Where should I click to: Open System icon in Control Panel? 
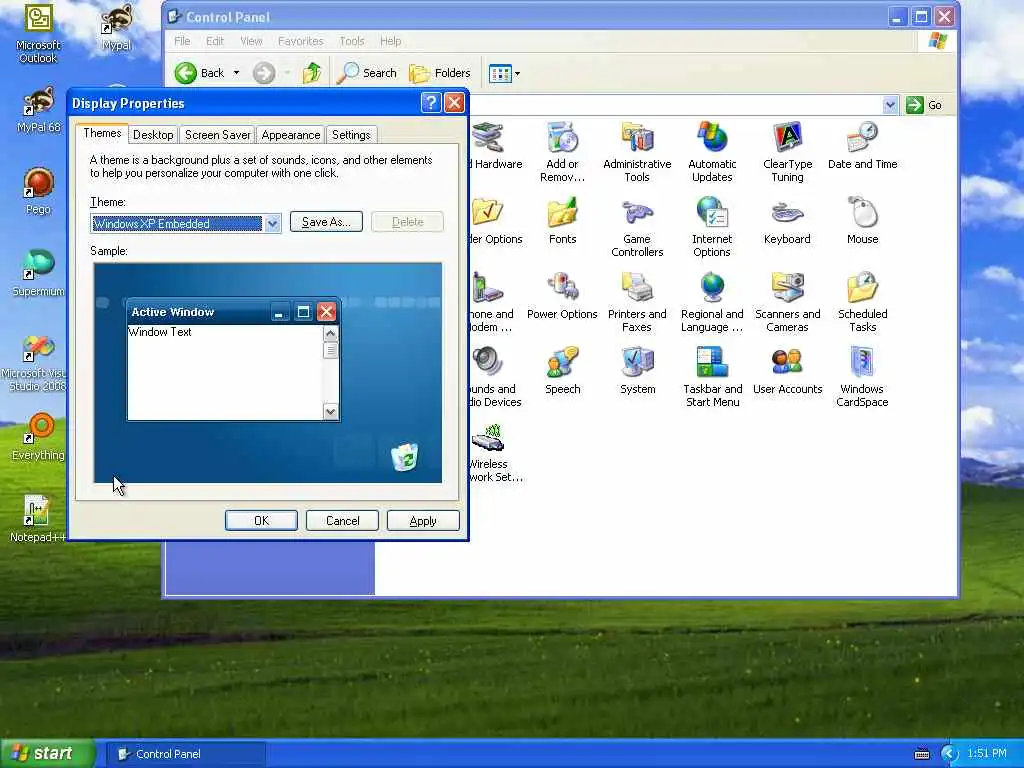tap(637, 371)
